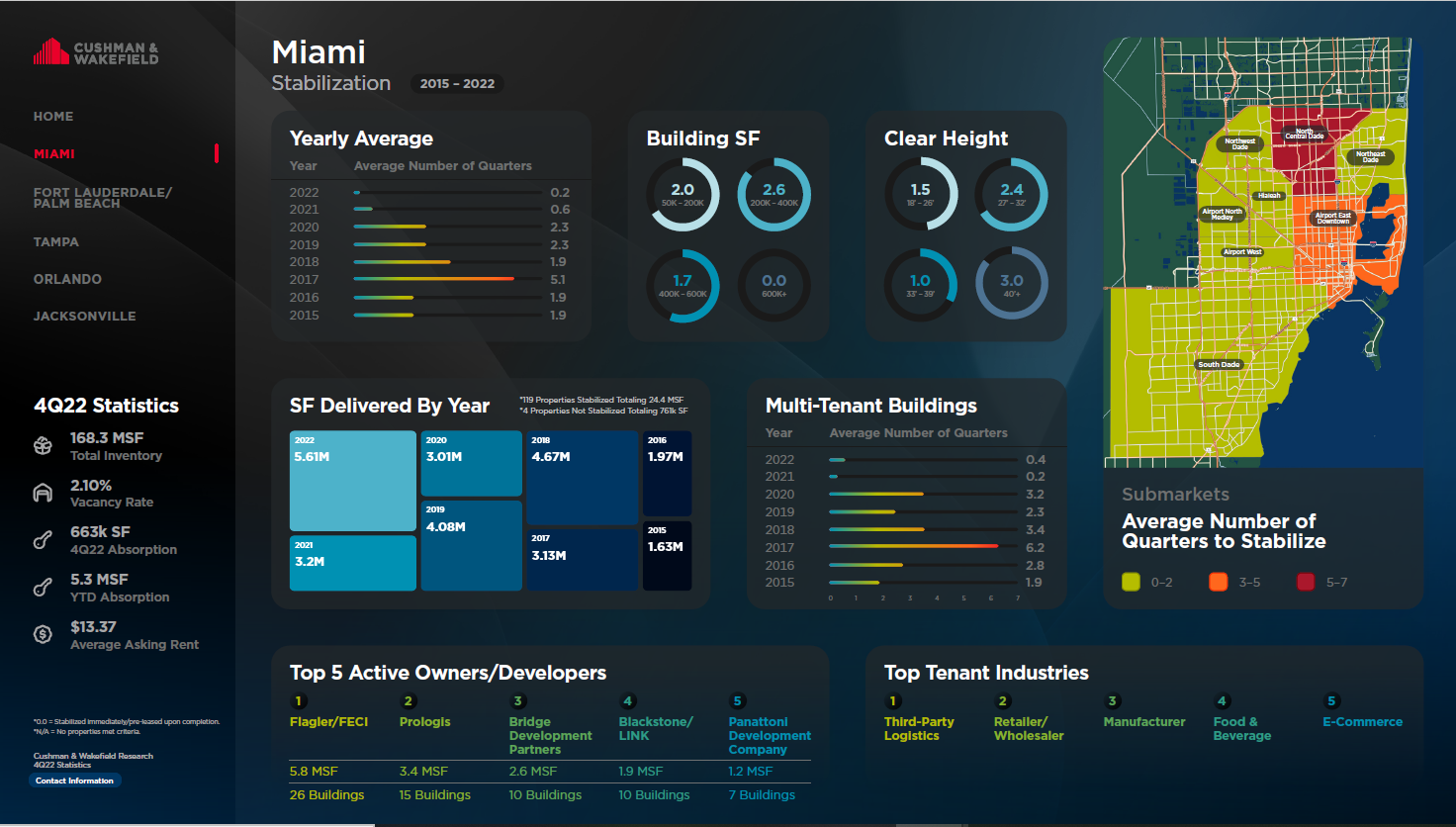1456x827 pixels.
Task: Select the Total Inventory package icon
Action: coord(43,445)
